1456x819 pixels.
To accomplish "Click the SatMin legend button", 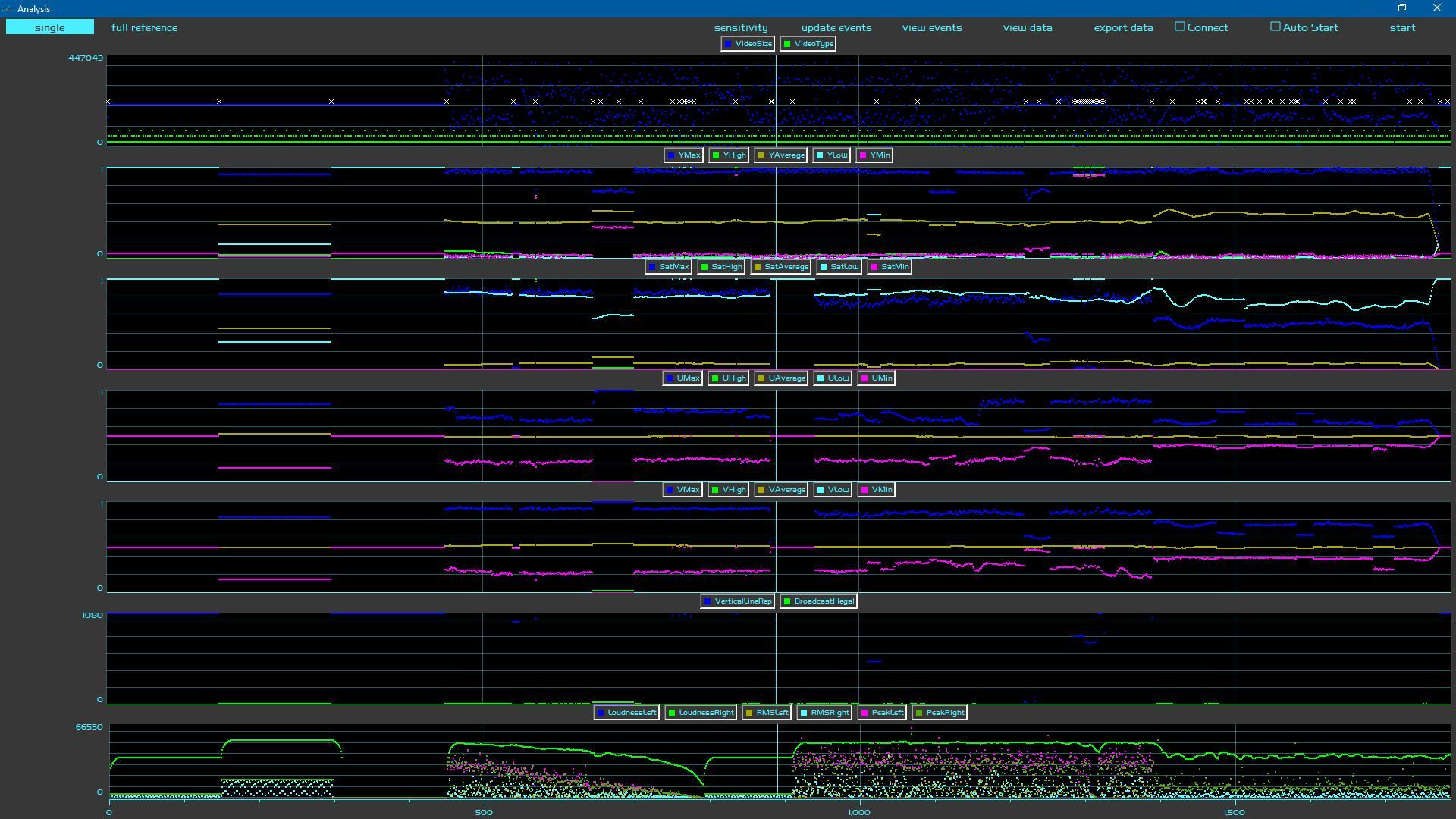I will click(x=890, y=267).
